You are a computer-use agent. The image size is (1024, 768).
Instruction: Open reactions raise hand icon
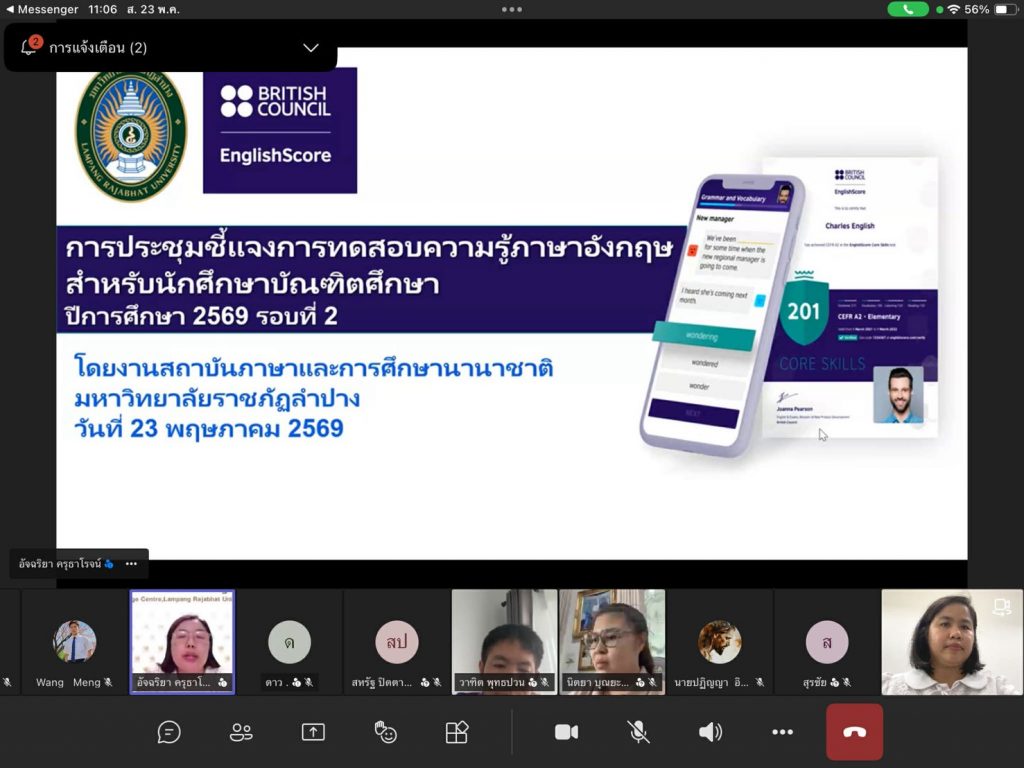(385, 732)
